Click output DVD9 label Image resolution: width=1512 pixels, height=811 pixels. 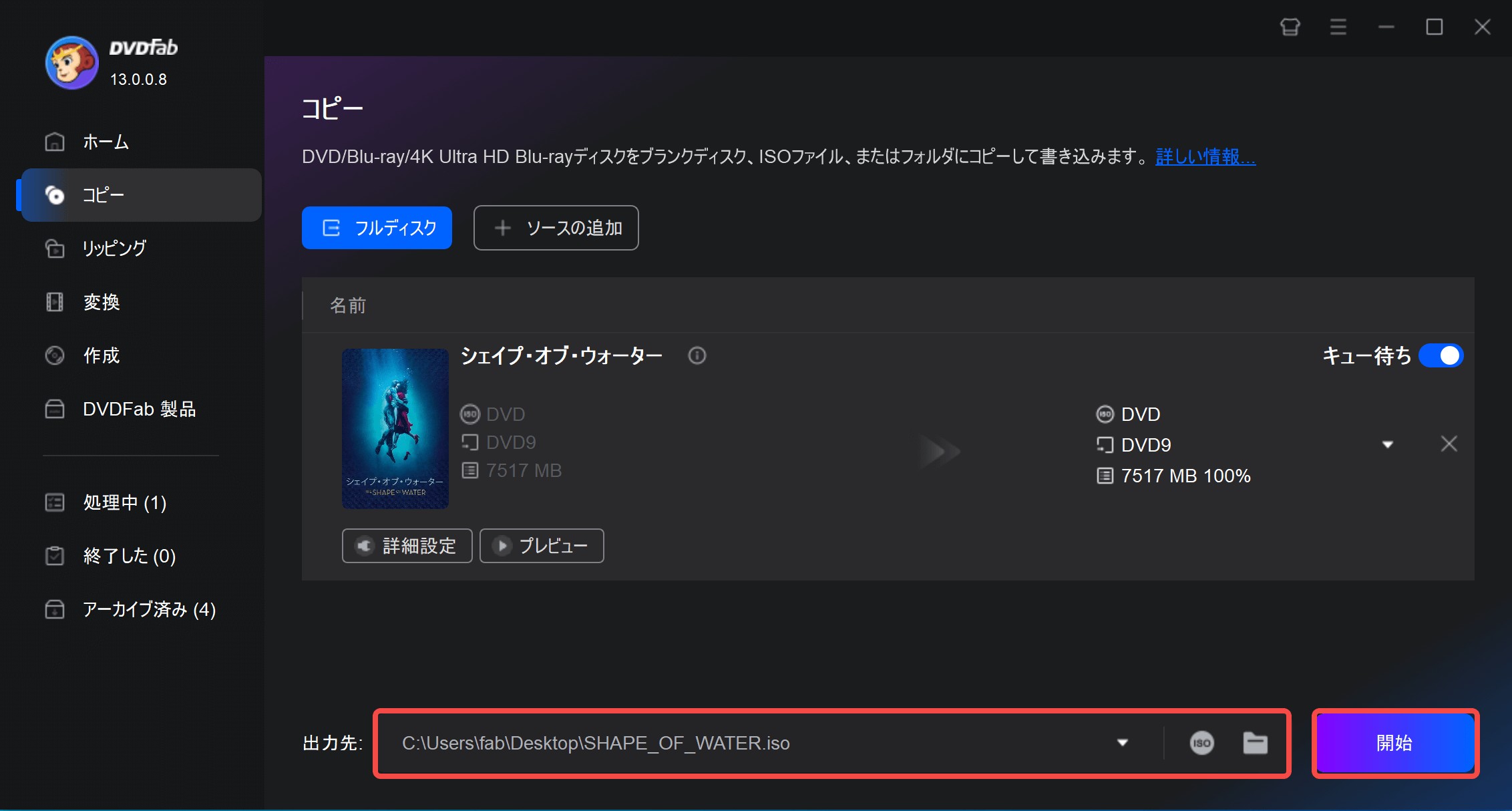[x=1146, y=445]
